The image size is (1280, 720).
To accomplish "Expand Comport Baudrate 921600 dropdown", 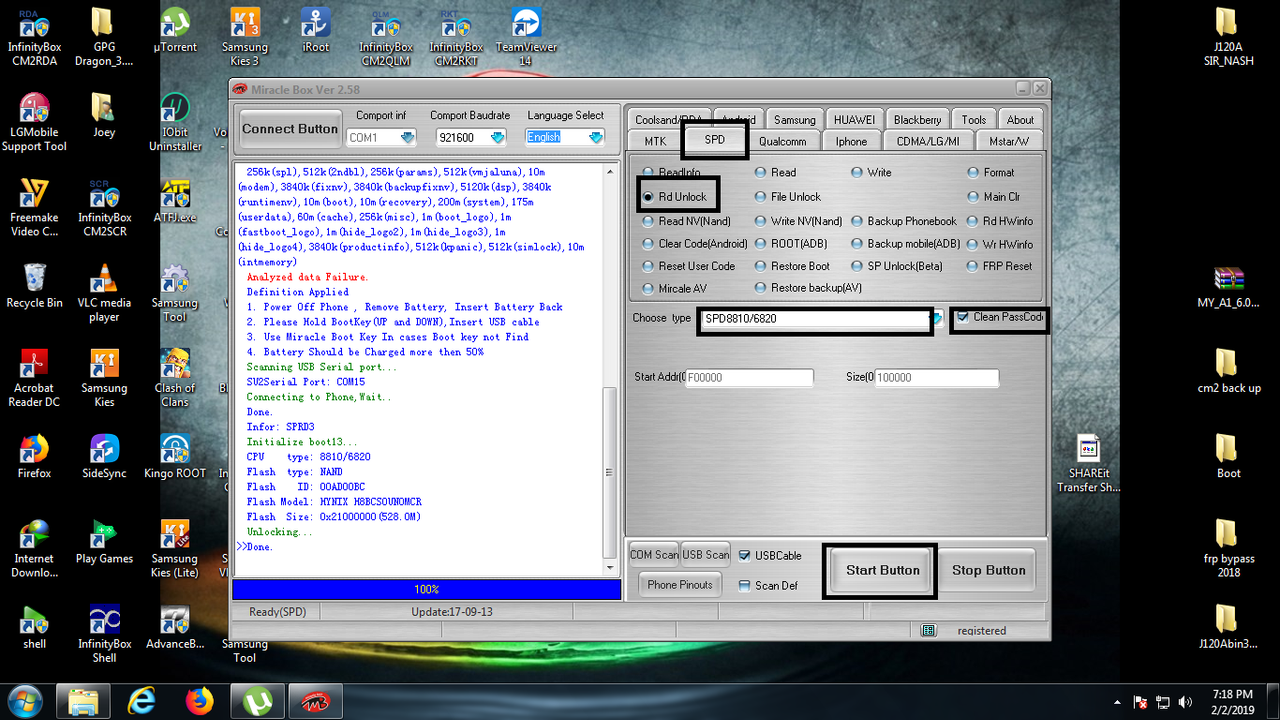I will [x=498, y=137].
